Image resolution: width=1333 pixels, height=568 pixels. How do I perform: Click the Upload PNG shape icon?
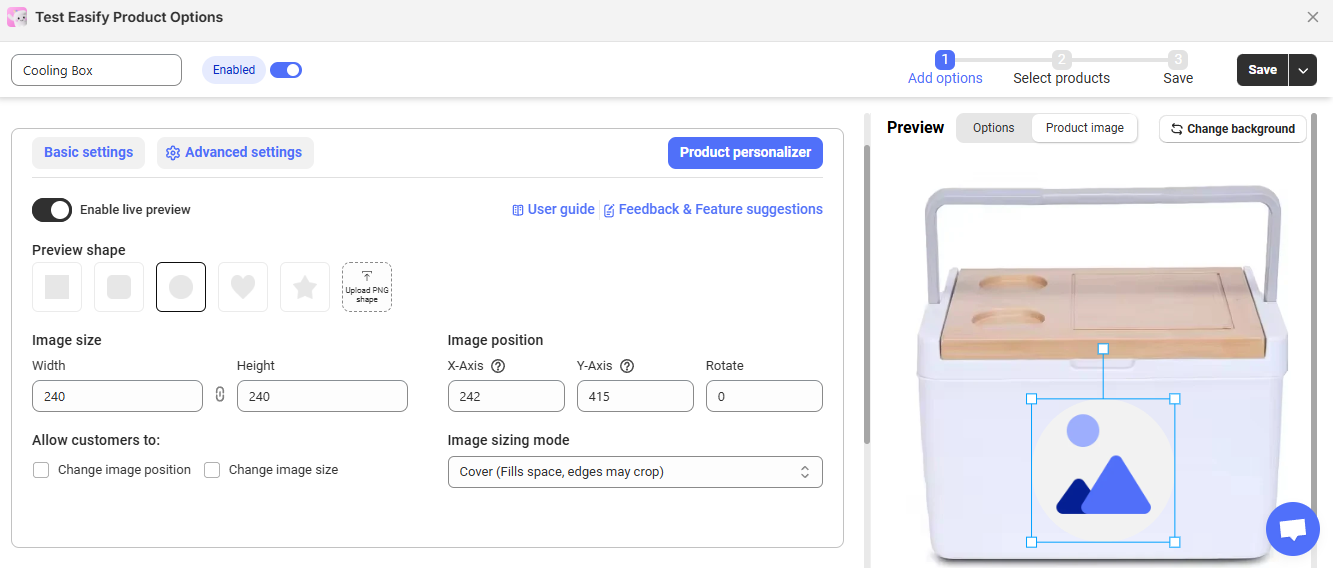pyautogui.click(x=367, y=287)
